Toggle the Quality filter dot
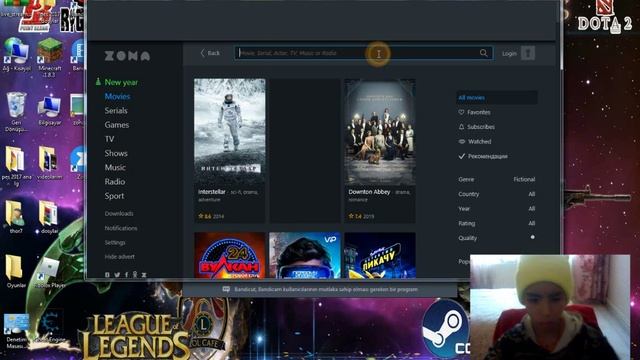Viewport: 640px width, 360px height. (x=533, y=238)
